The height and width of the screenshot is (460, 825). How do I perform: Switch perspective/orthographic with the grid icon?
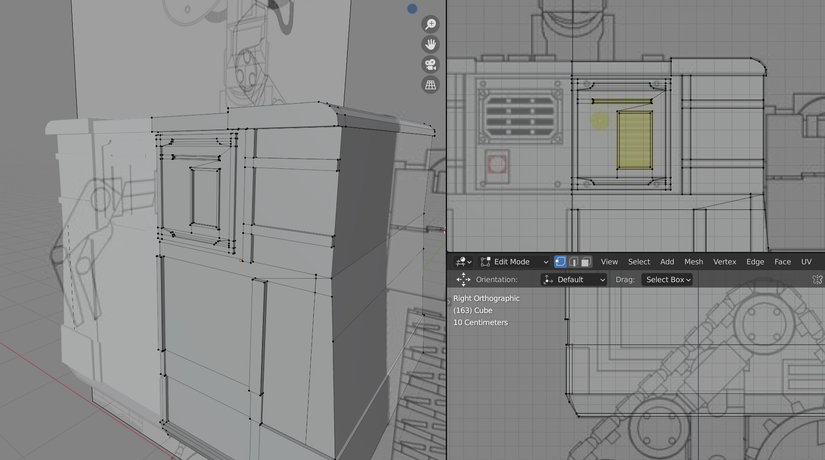[x=430, y=85]
